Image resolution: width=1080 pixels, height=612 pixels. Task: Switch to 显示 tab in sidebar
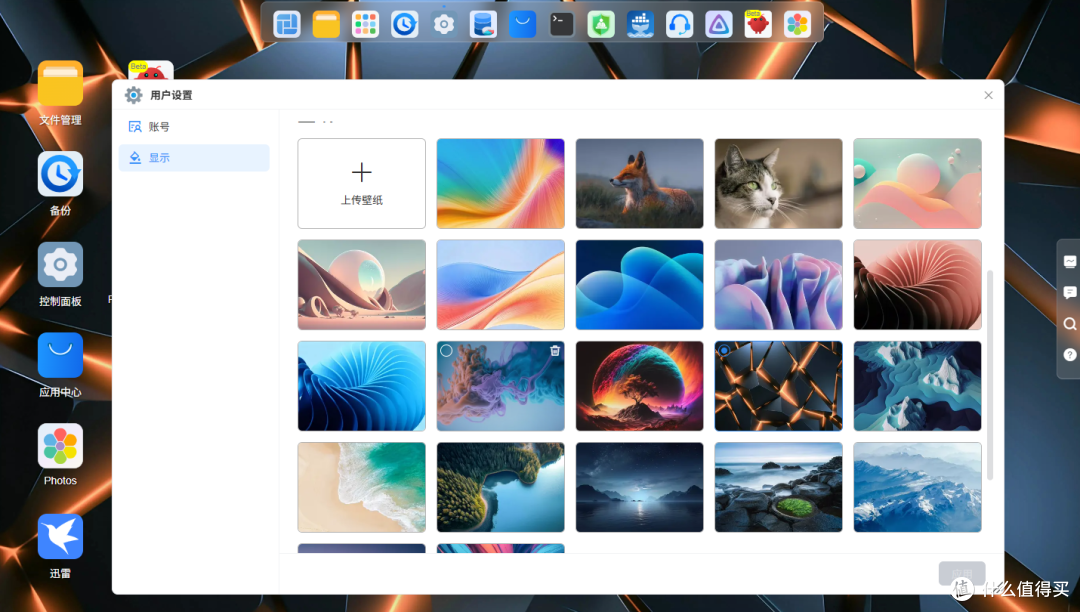coord(194,158)
